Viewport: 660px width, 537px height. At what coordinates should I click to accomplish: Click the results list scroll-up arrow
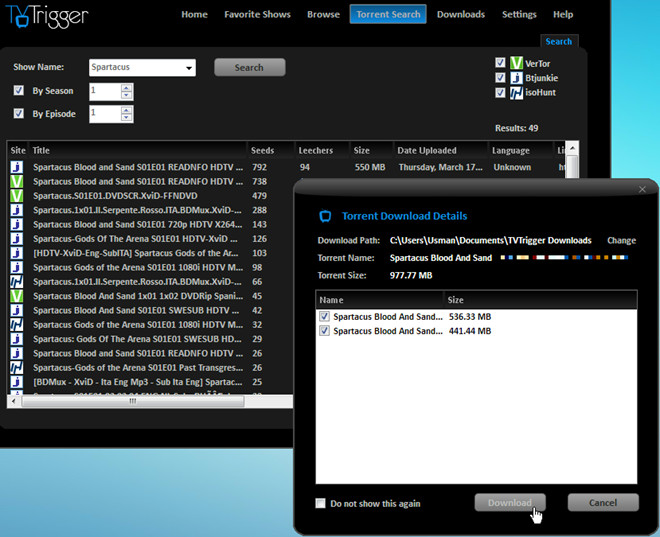(x=572, y=148)
